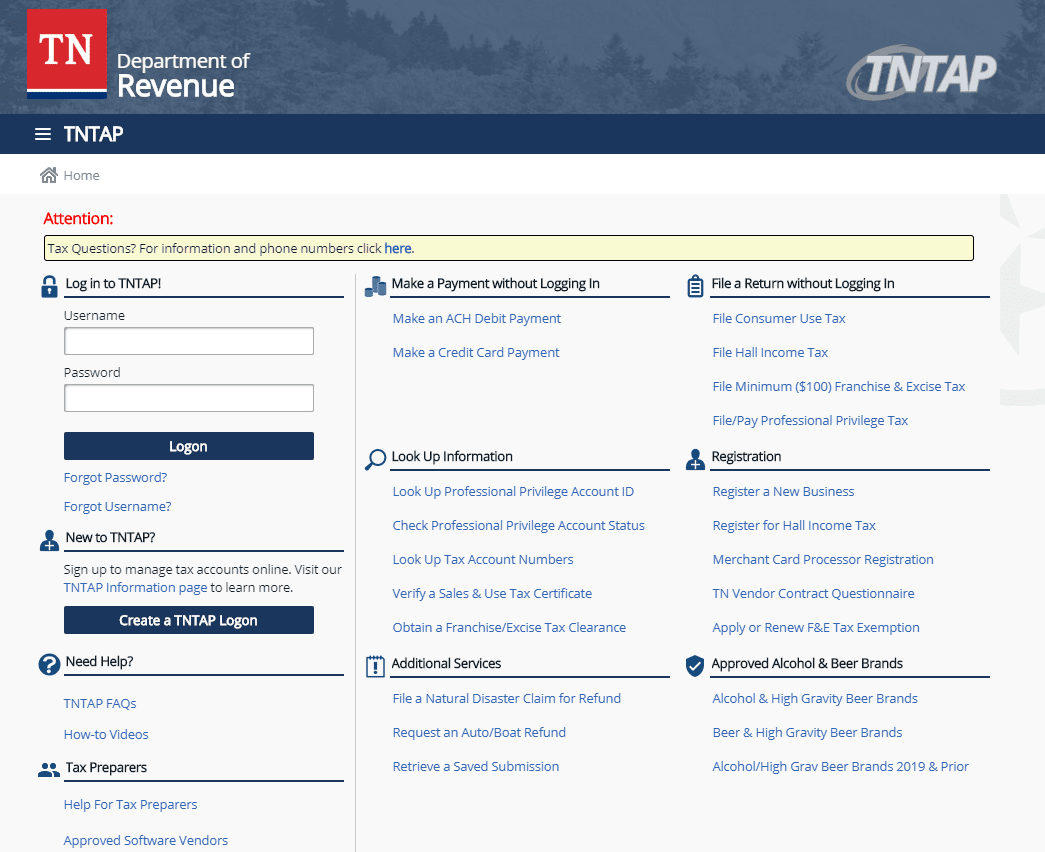Screen dimensions: 1045x852
Task: Open Look Up Tax Account Numbers
Action: [483, 559]
